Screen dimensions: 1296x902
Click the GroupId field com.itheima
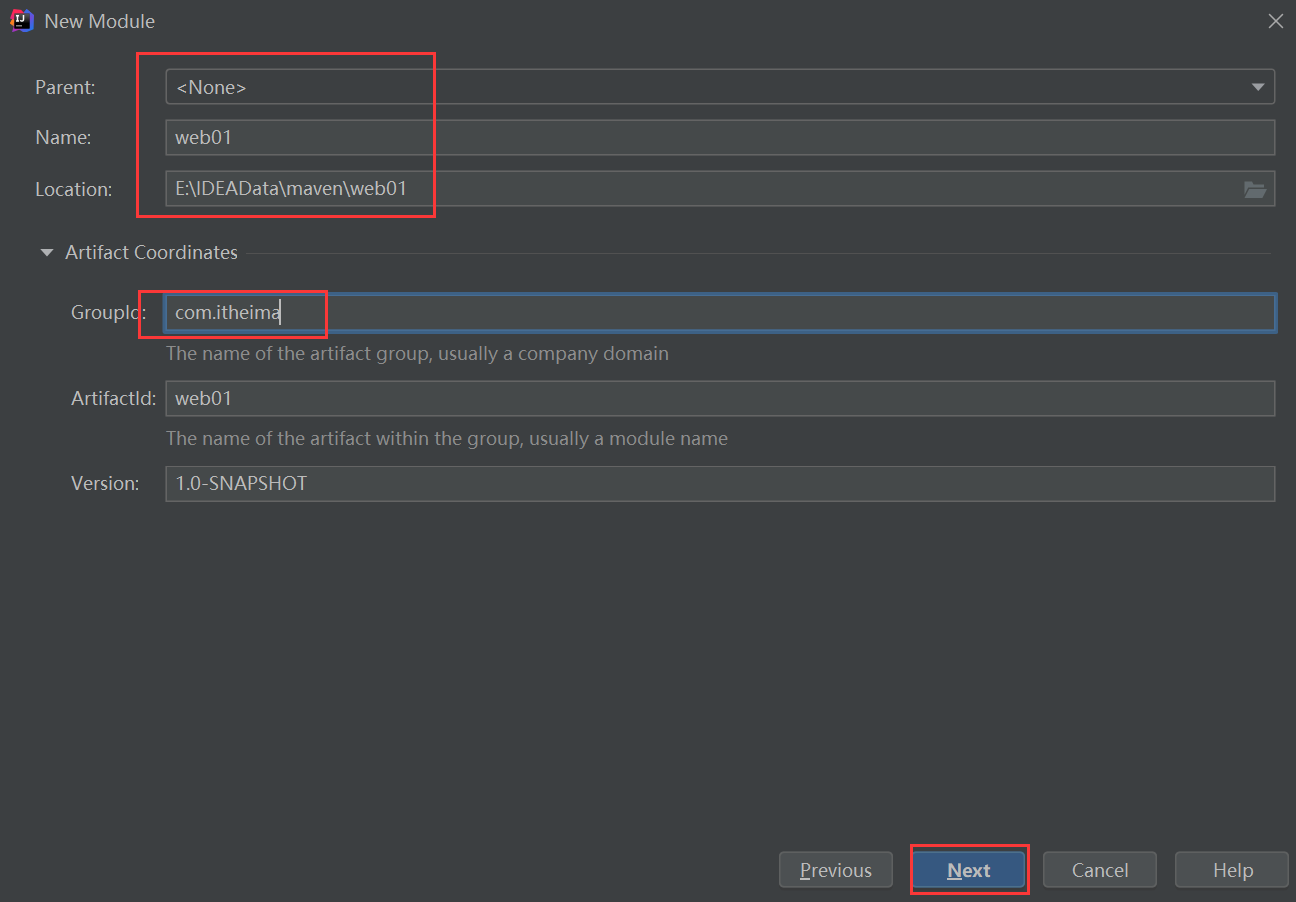coord(720,313)
